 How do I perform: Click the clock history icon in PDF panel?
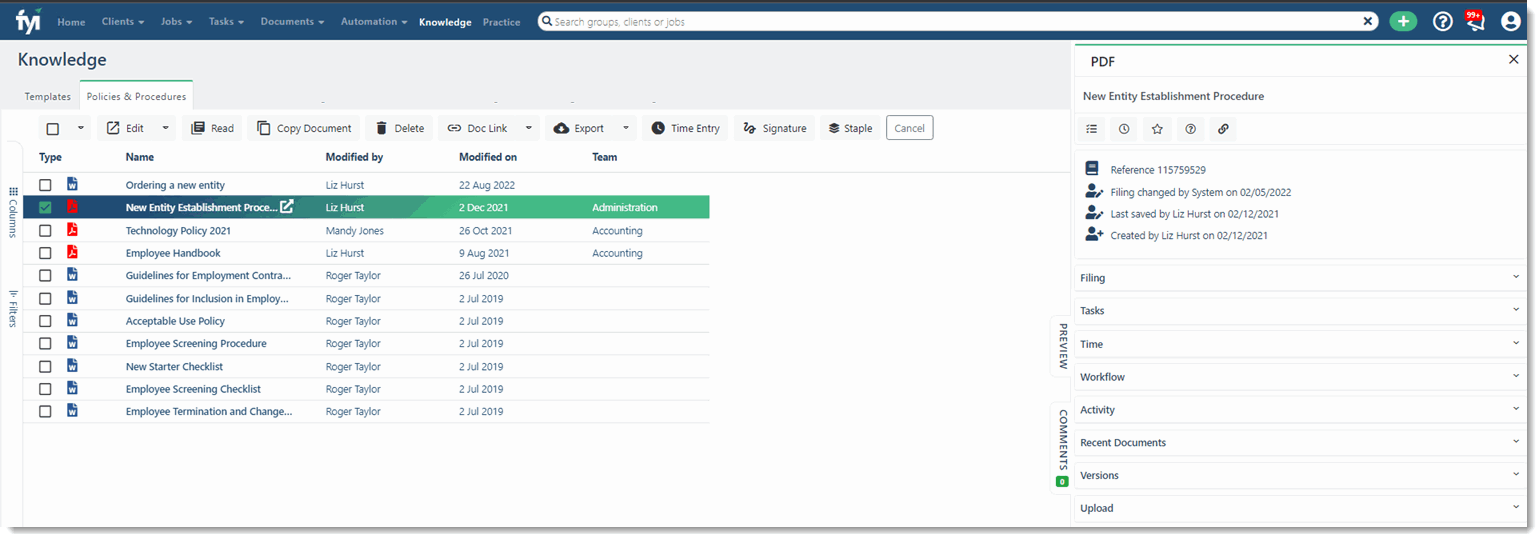coord(1125,129)
